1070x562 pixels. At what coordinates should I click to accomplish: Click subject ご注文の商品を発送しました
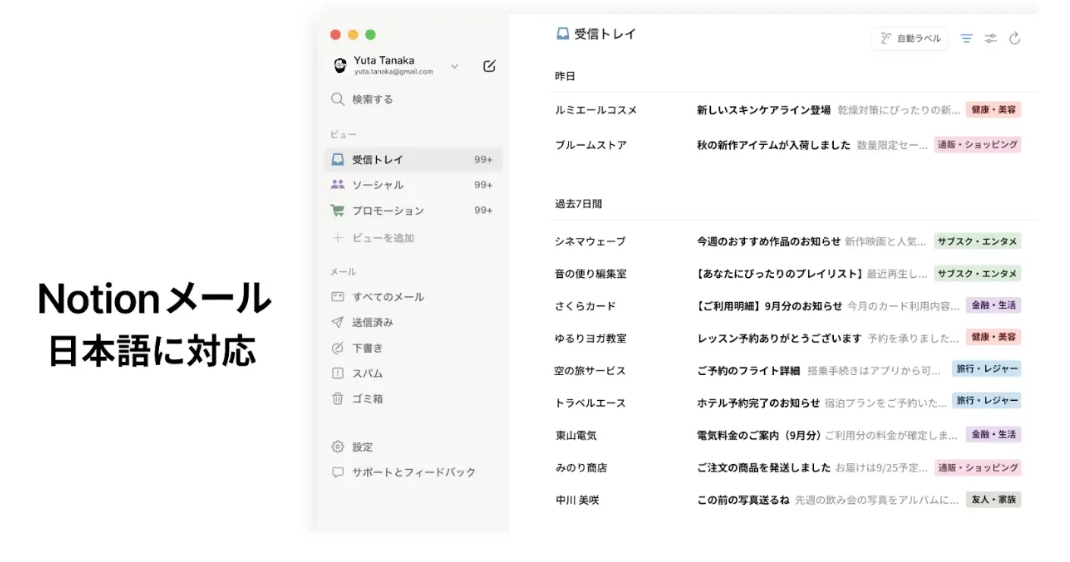764,468
